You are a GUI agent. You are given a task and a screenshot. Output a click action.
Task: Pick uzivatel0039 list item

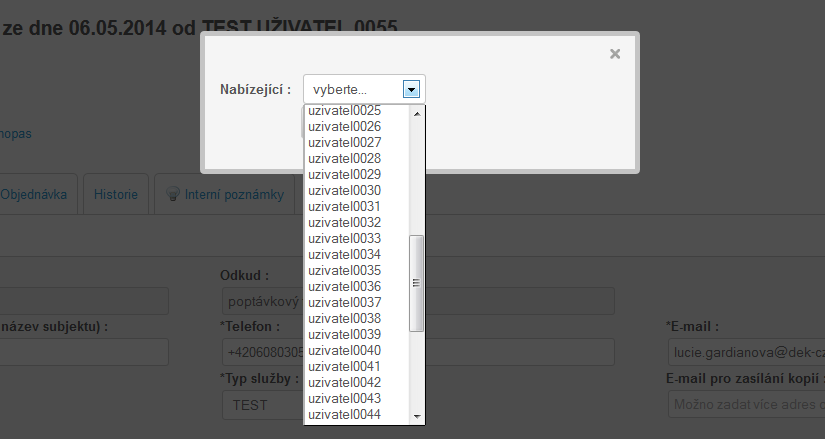(x=357, y=335)
